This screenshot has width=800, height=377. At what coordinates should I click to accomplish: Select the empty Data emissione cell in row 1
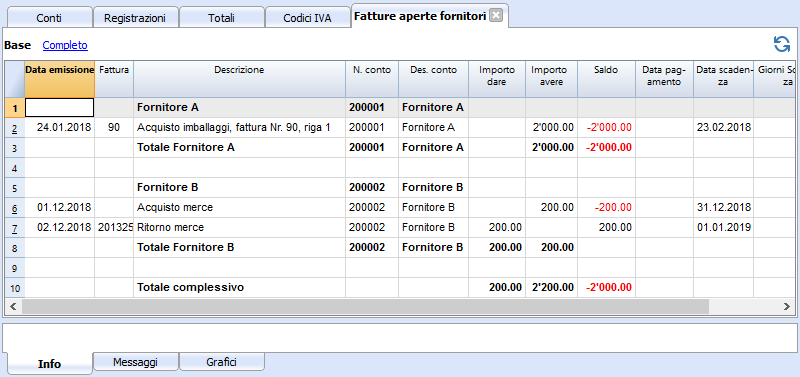(x=60, y=108)
